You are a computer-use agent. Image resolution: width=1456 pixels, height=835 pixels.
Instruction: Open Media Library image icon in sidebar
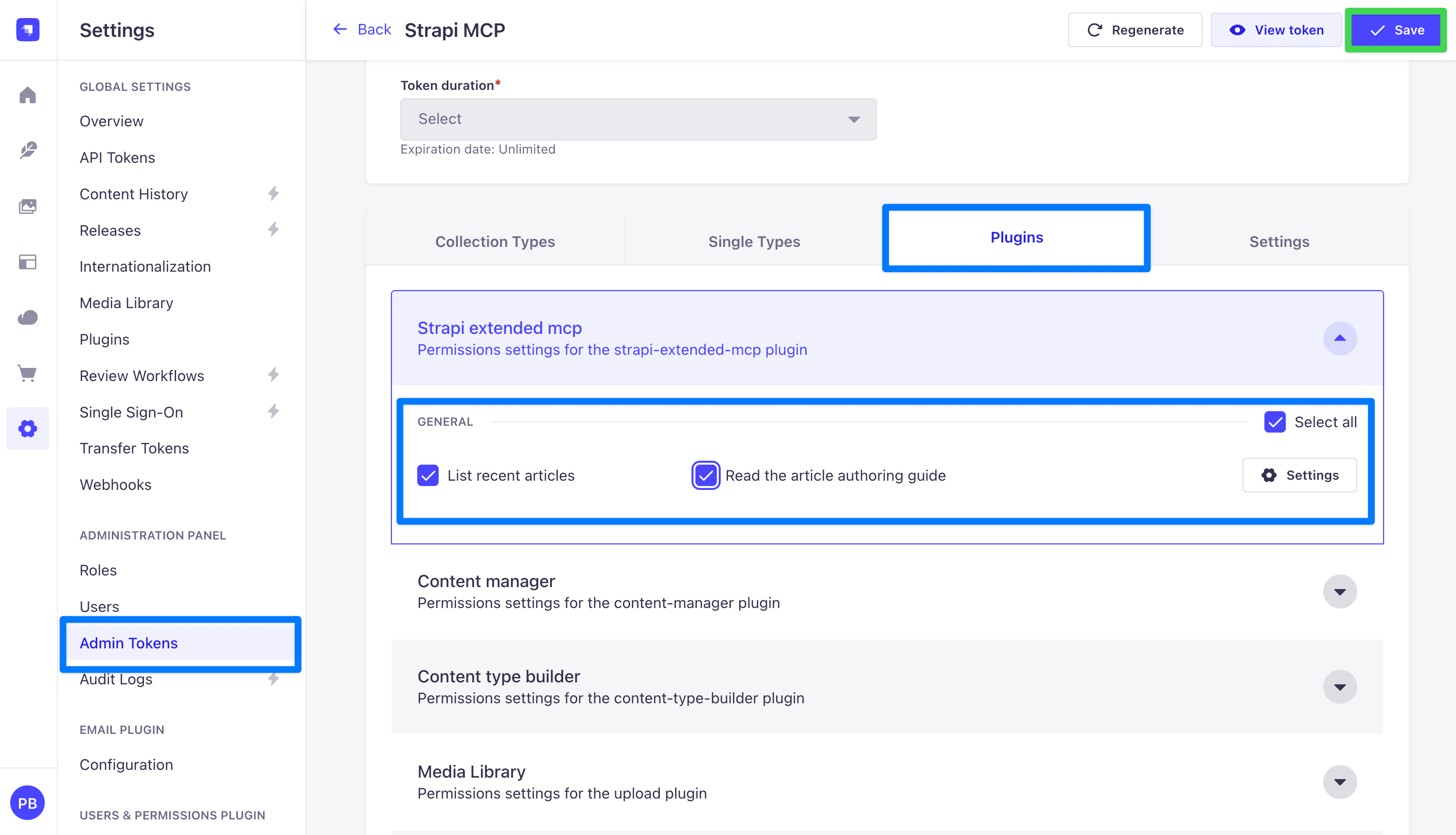[28, 206]
